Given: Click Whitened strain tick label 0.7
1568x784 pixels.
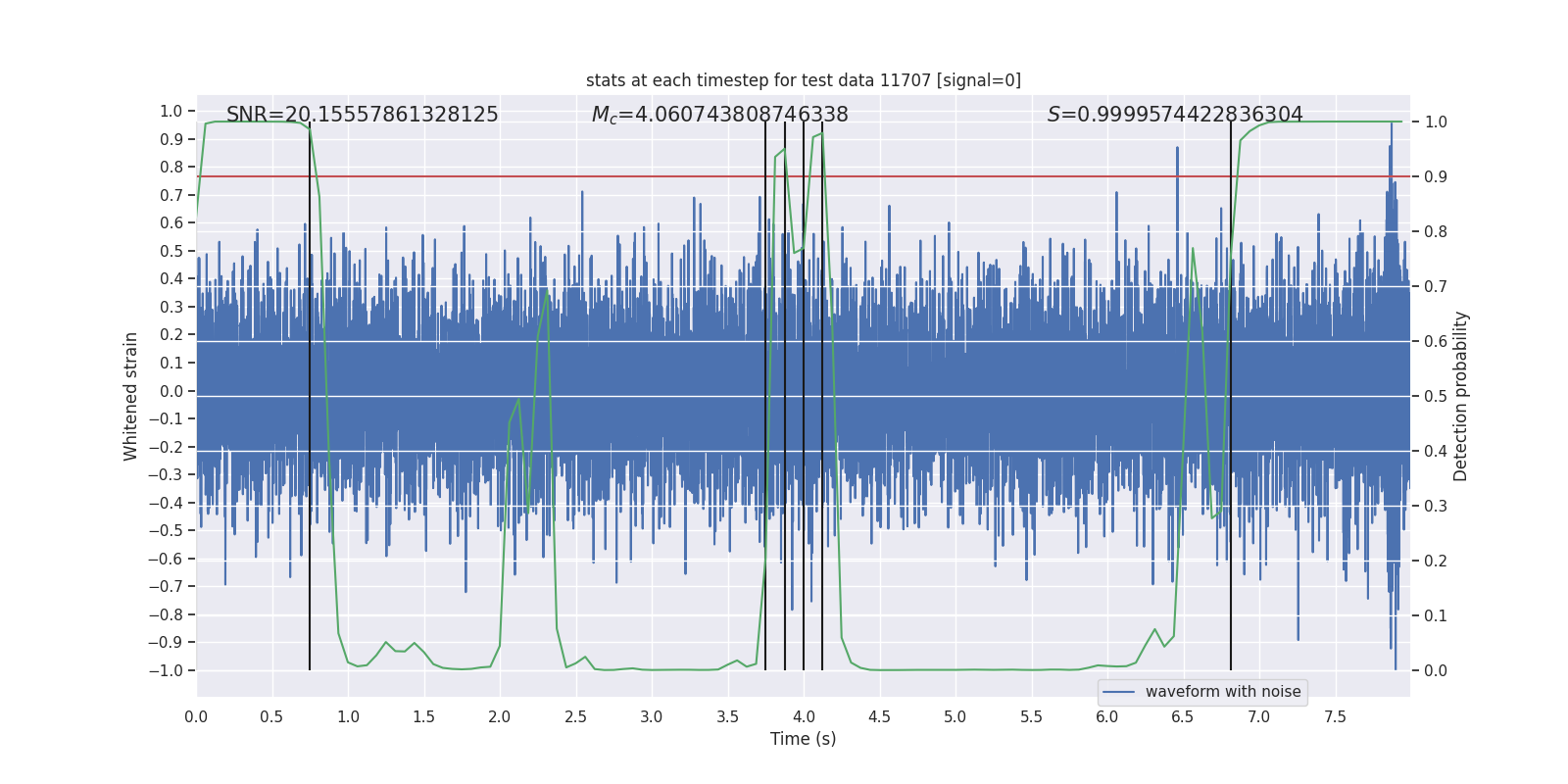Looking at the screenshot, I should 171,195.
